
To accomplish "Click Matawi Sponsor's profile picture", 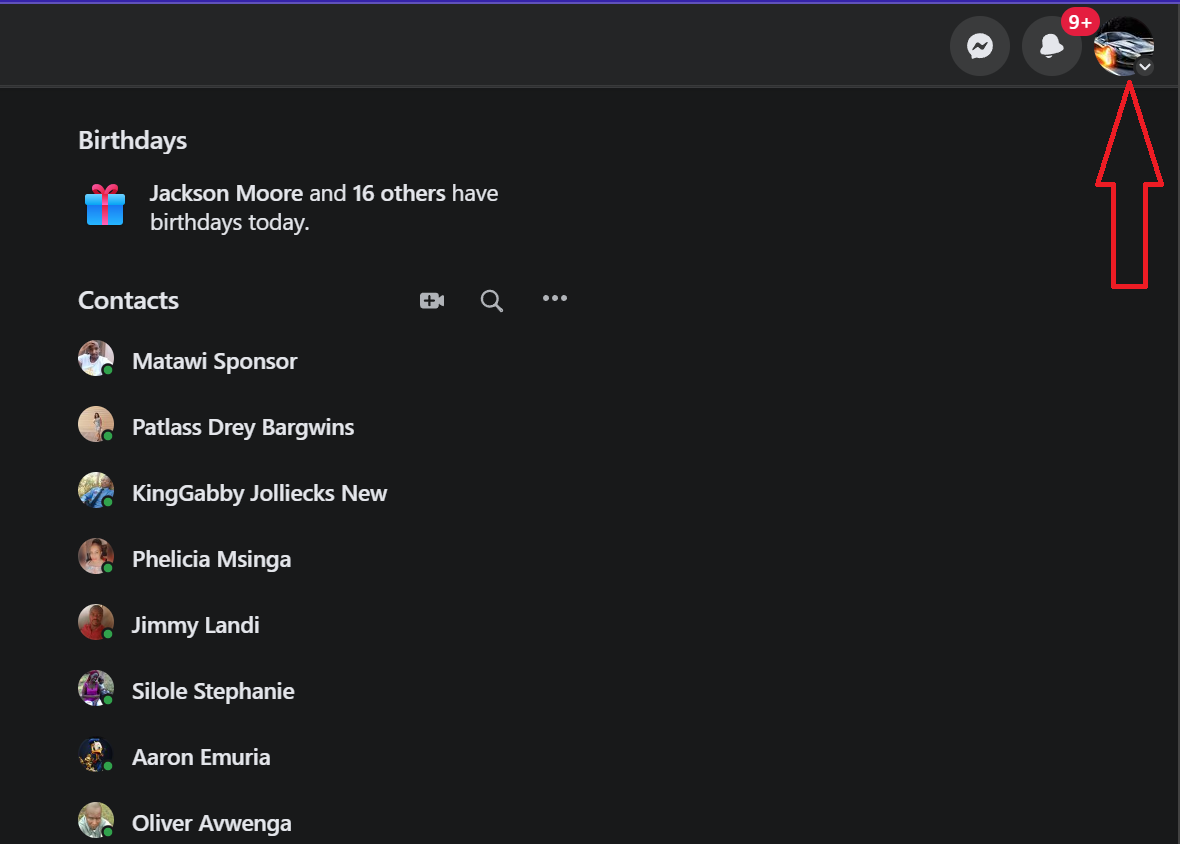I will click(96, 359).
